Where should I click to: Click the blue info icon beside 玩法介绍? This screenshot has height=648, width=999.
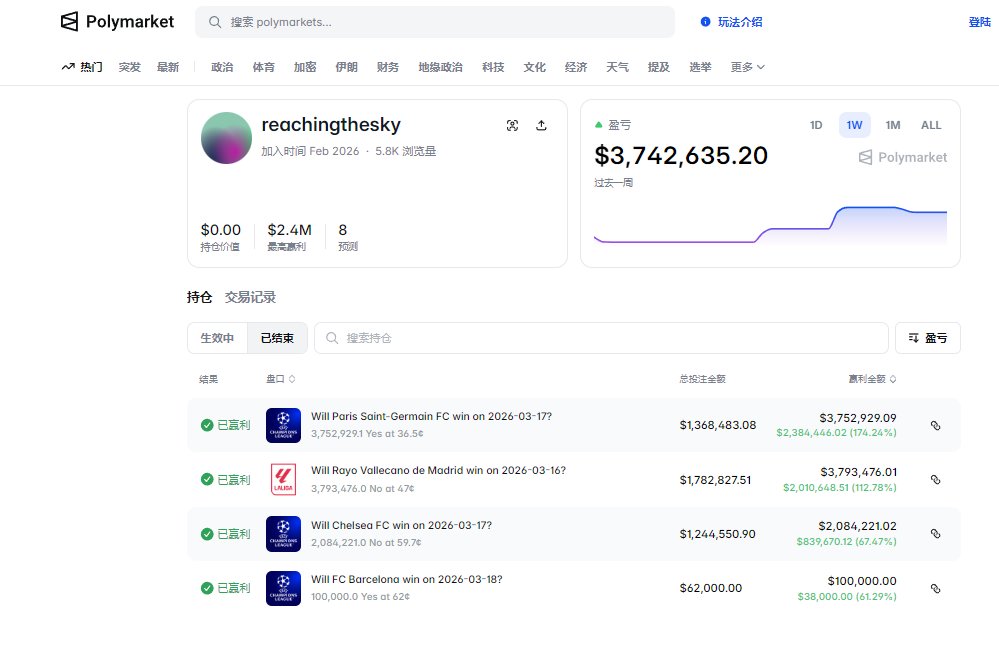point(705,22)
